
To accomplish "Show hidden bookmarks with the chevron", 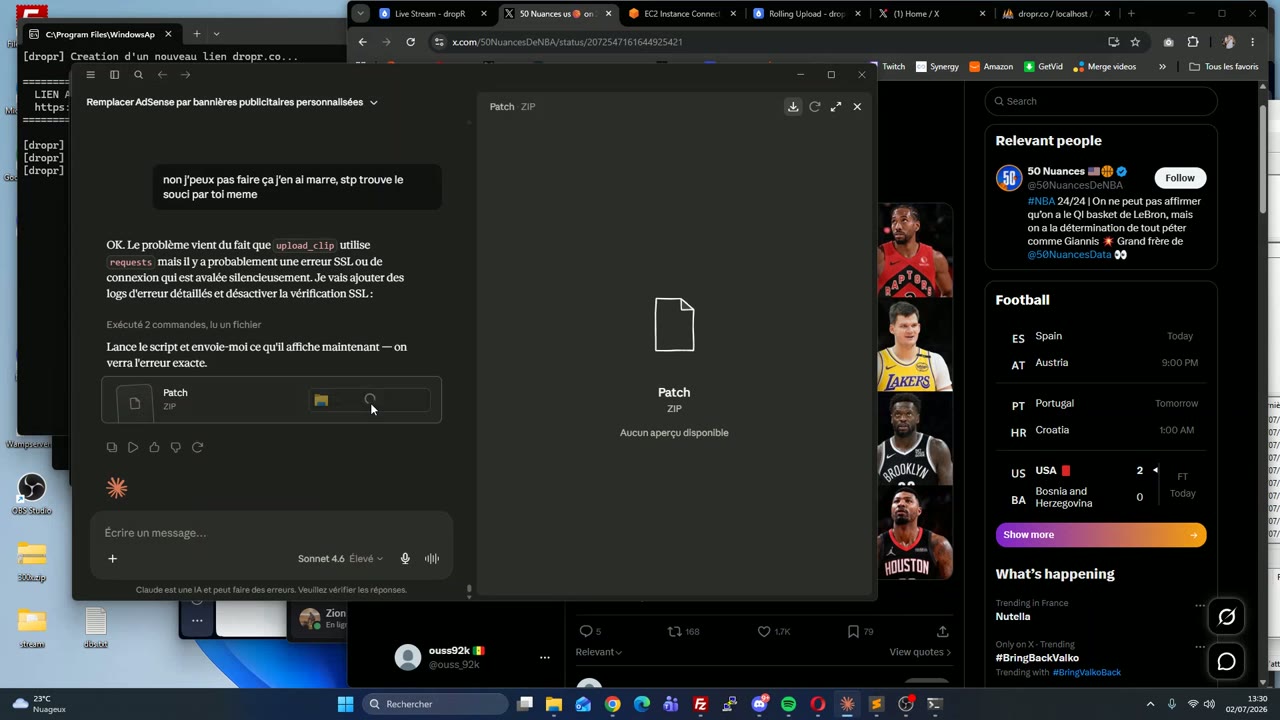I will pyautogui.click(x=1162, y=67).
